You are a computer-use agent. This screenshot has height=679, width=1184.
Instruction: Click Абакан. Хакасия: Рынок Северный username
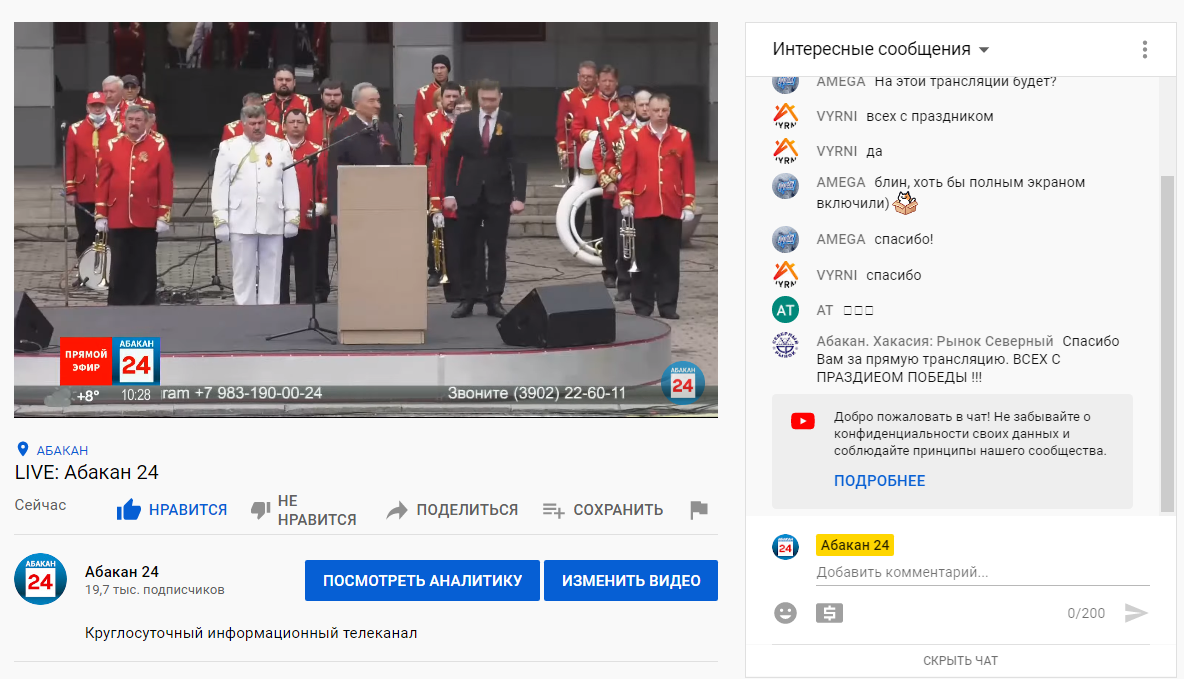point(935,341)
